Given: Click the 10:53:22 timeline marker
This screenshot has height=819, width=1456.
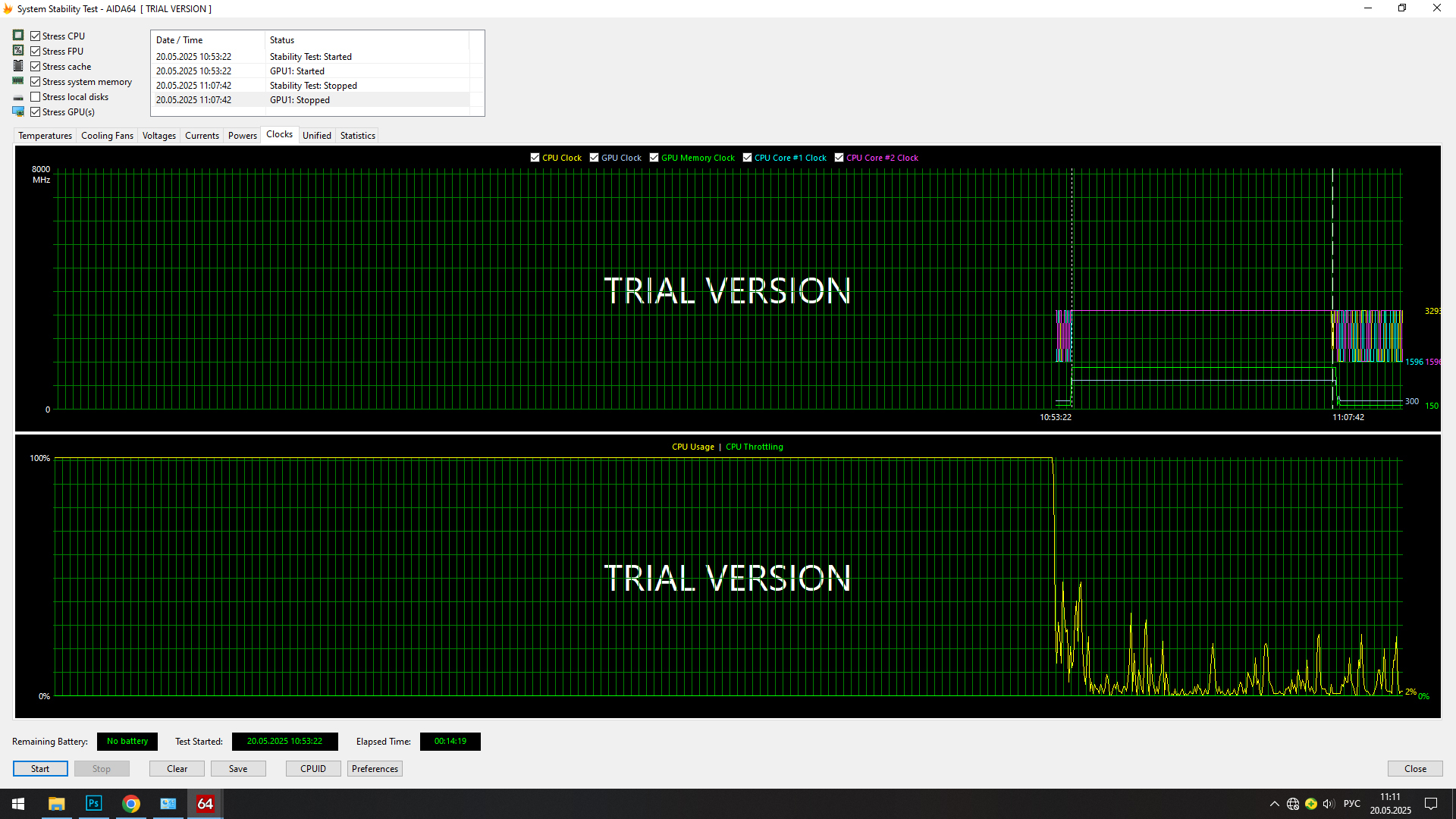Looking at the screenshot, I should (x=1055, y=417).
